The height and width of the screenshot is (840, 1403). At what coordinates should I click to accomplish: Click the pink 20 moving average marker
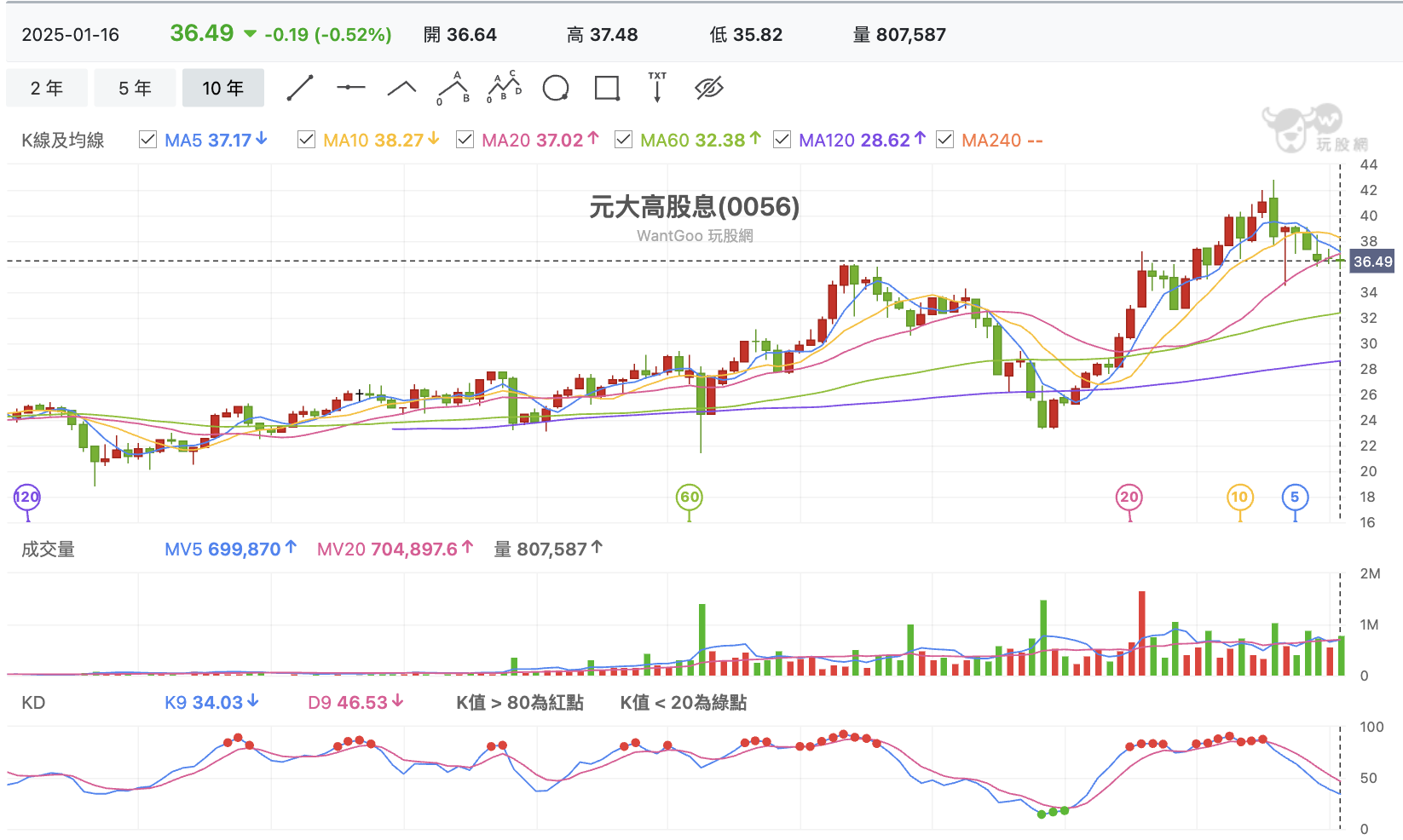coord(1129,498)
